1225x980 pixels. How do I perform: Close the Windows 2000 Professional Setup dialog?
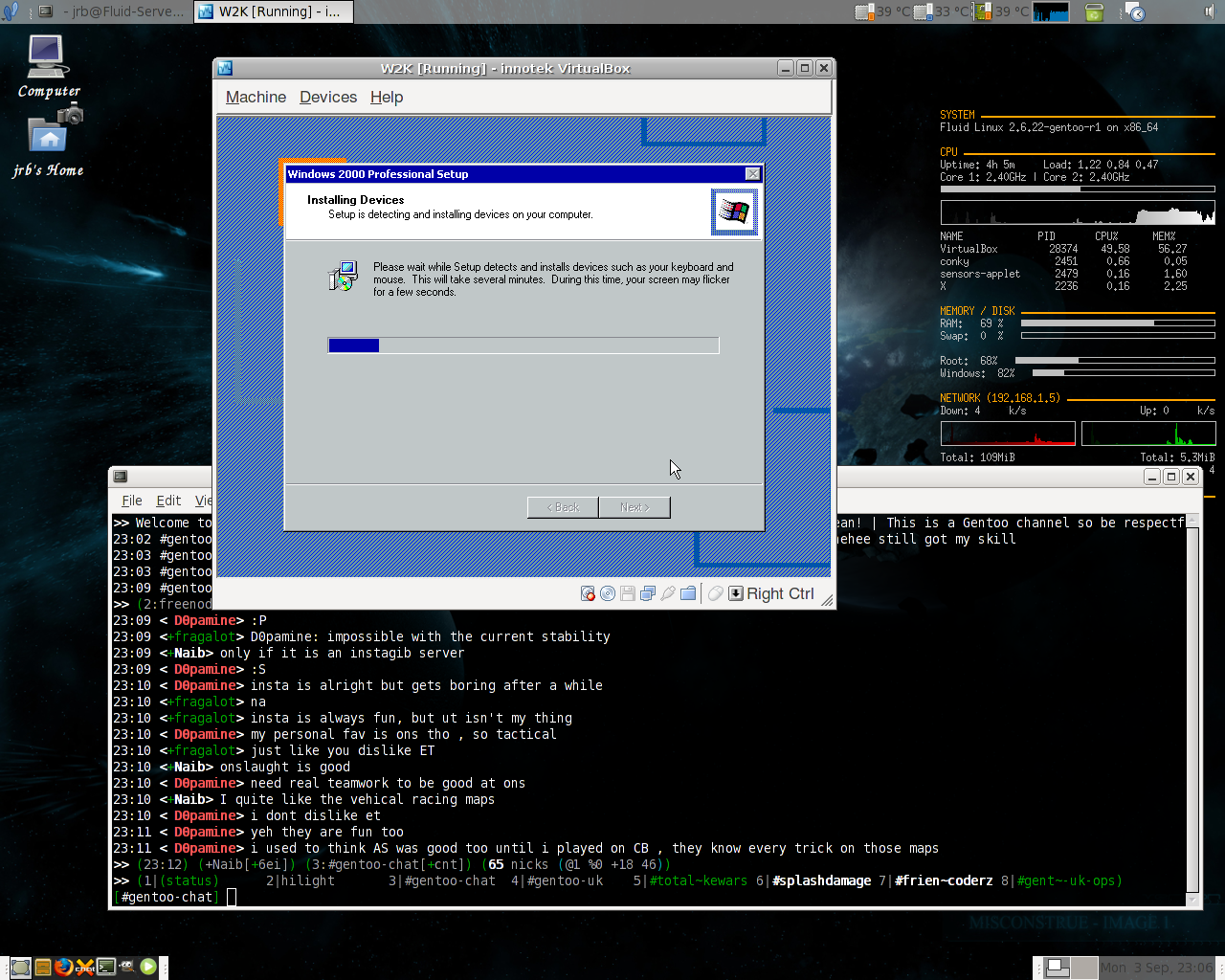[753, 174]
